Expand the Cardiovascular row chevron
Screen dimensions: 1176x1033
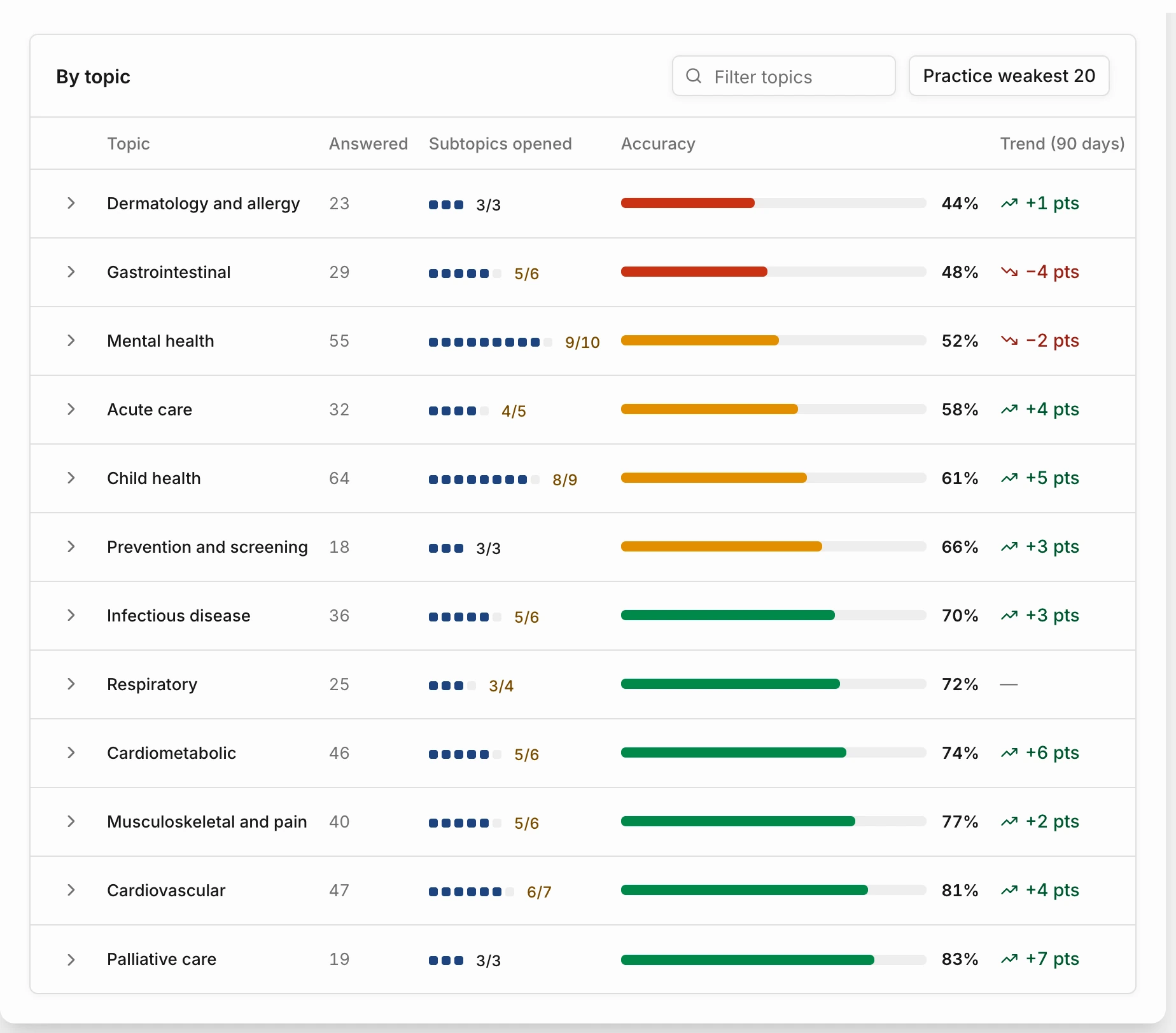[x=71, y=891]
